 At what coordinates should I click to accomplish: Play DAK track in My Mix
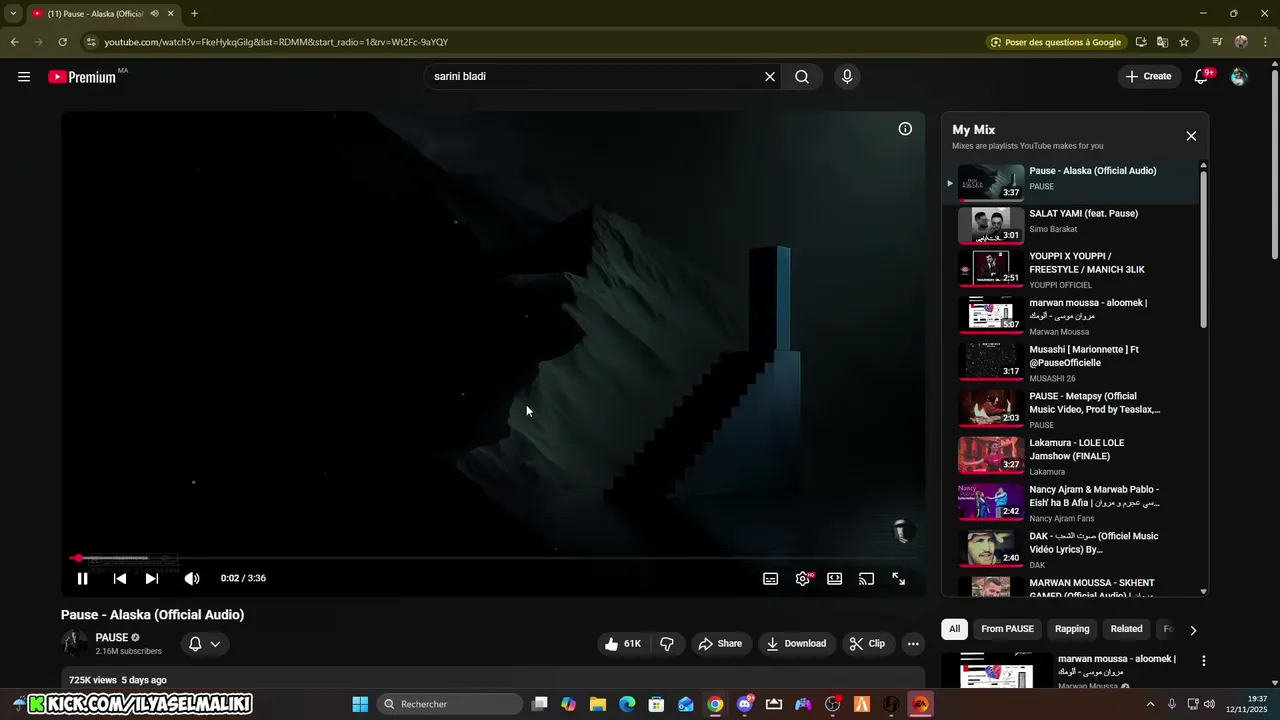(x=1070, y=550)
